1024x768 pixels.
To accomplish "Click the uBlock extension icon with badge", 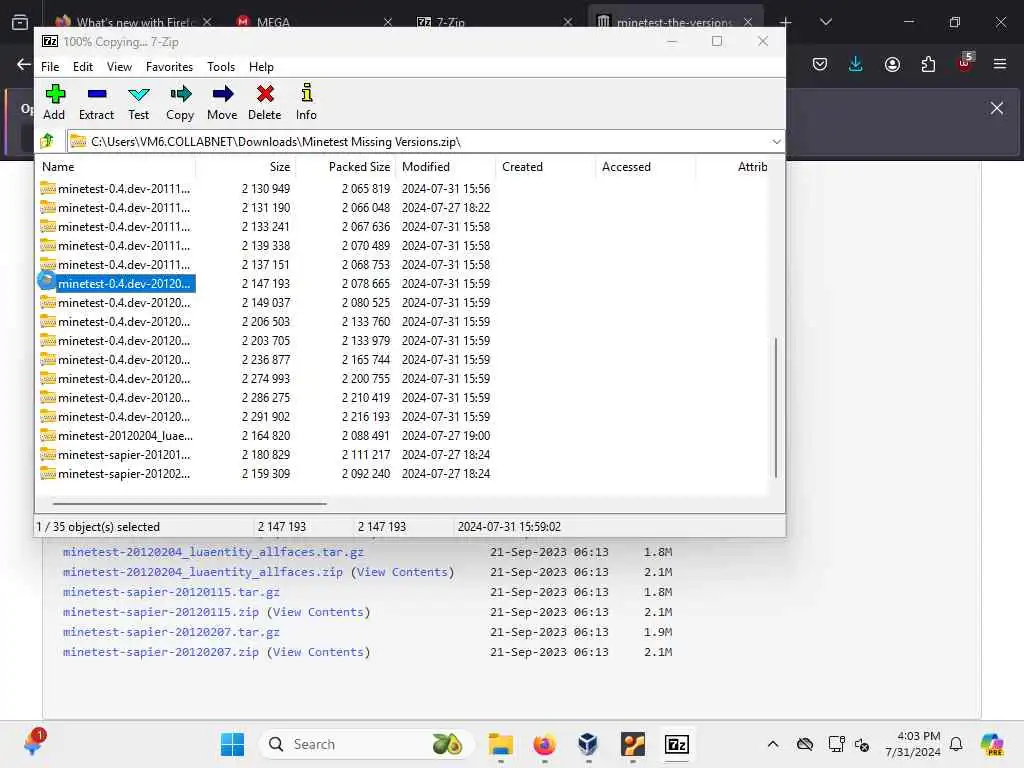I will [965, 62].
